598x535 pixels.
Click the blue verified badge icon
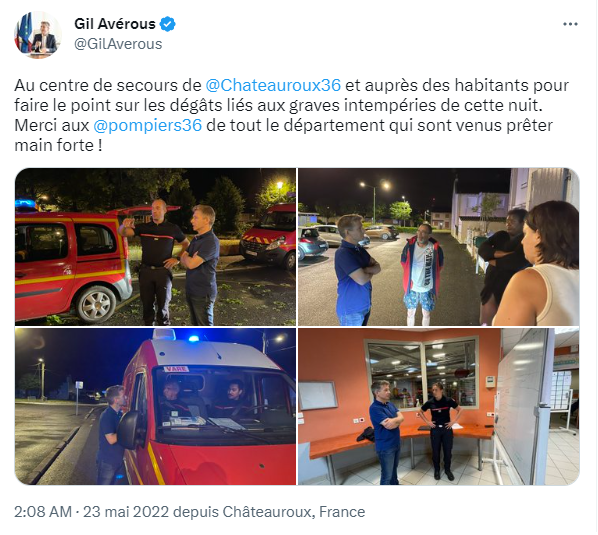coord(167,24)
